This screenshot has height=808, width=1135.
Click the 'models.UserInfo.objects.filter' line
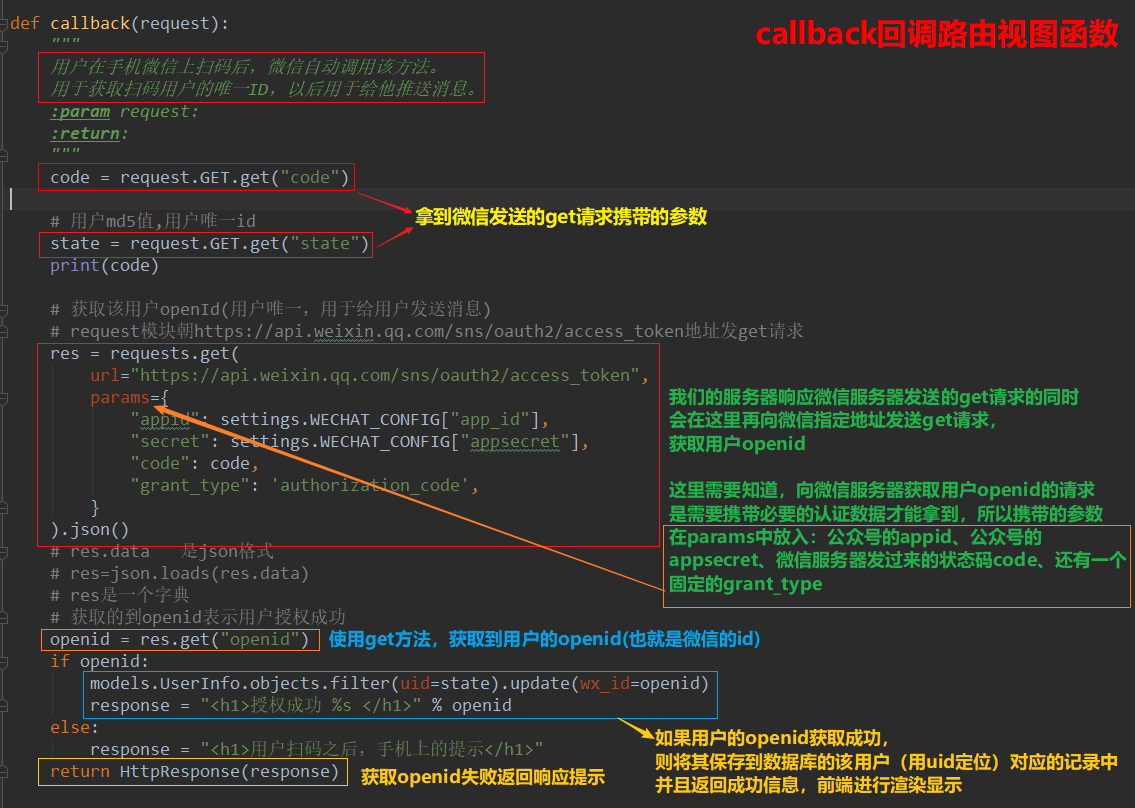click(400, 683)
